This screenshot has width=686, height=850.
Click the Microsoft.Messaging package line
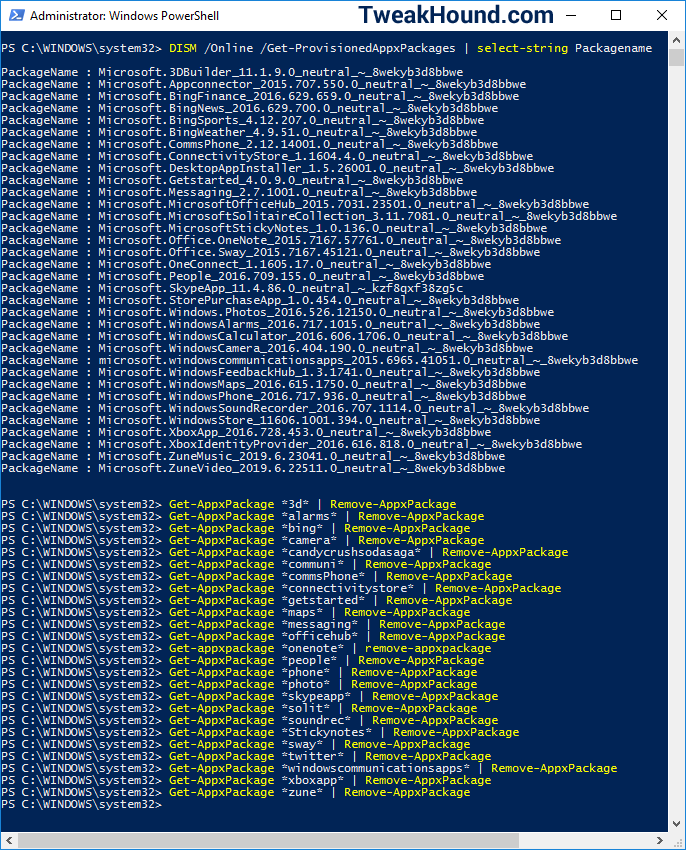(239, 192)
